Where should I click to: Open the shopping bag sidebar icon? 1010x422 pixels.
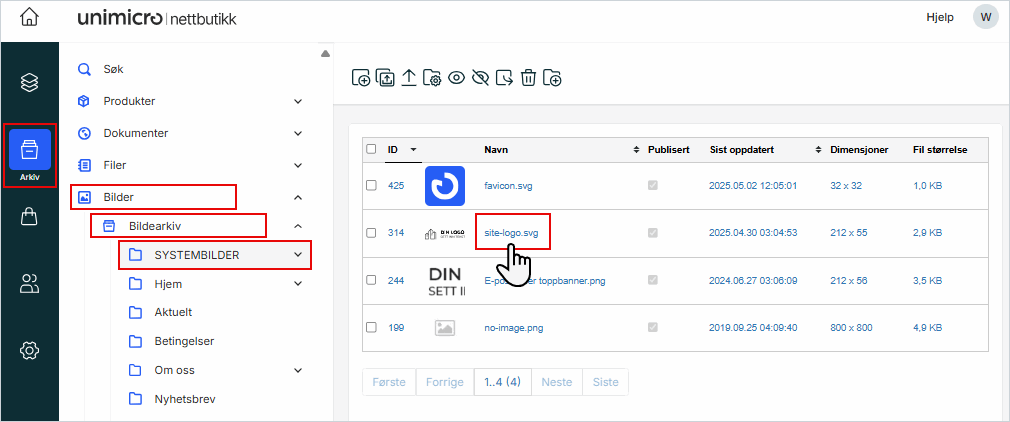[x=30, y=217]
